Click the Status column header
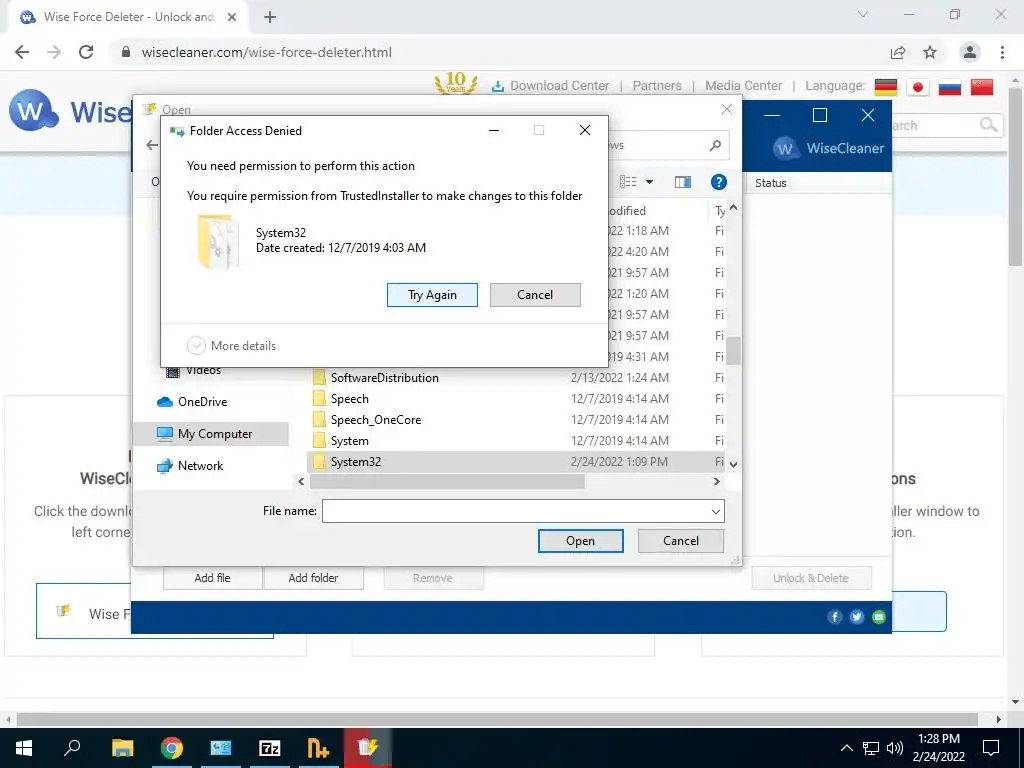This screenshot has width=1024, height=768. (x=771, y=183)
